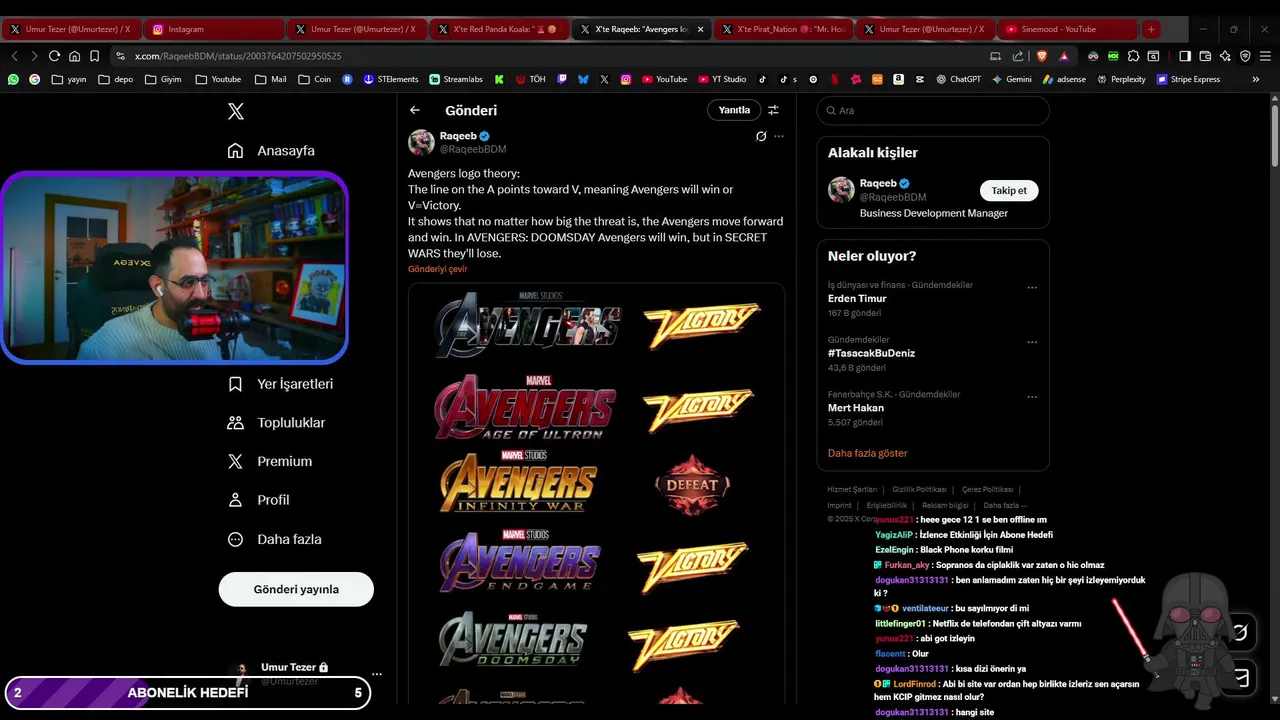Screen dimensions: 1280x720
Task: Open the Google bookmark icon
Action: (x=34, y=79)
